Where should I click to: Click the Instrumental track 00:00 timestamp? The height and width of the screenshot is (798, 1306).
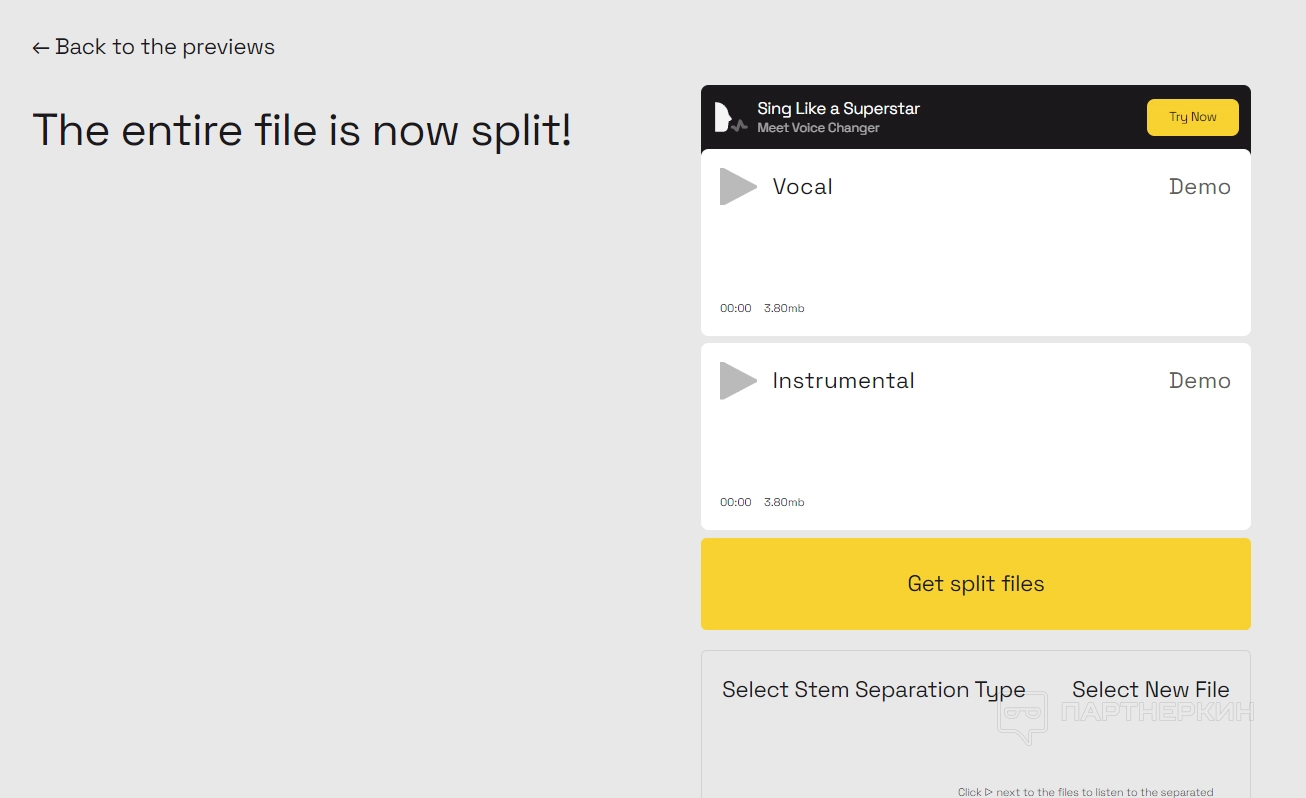[x=735, y=502]
